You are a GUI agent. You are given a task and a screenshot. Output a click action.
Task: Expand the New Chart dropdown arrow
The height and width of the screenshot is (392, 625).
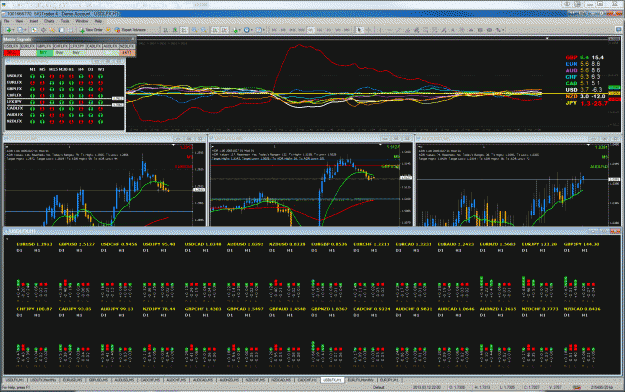pyautogui.click(x=13, y=30)
